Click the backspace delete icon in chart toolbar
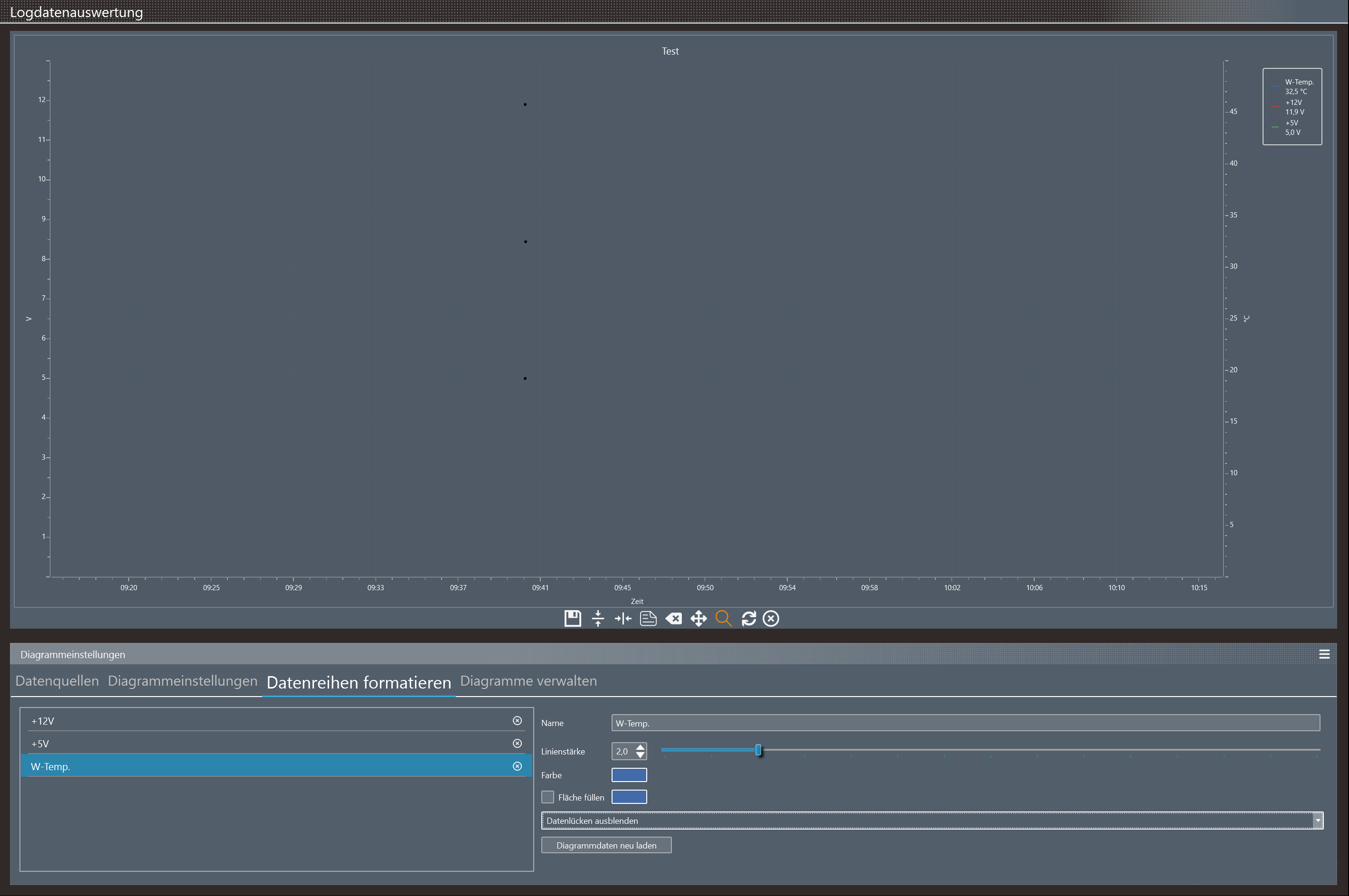1349x896 pixels. [674, 618]
